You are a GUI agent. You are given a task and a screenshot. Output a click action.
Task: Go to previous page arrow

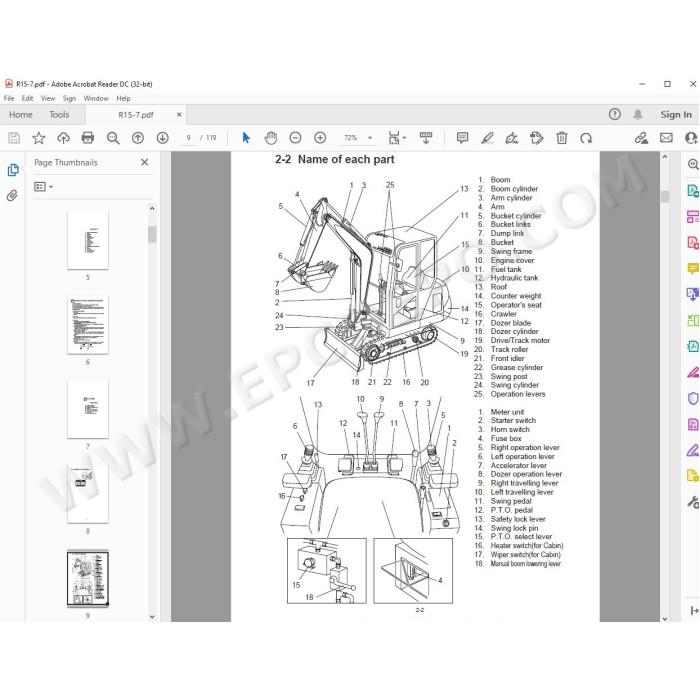pos(138,138)
